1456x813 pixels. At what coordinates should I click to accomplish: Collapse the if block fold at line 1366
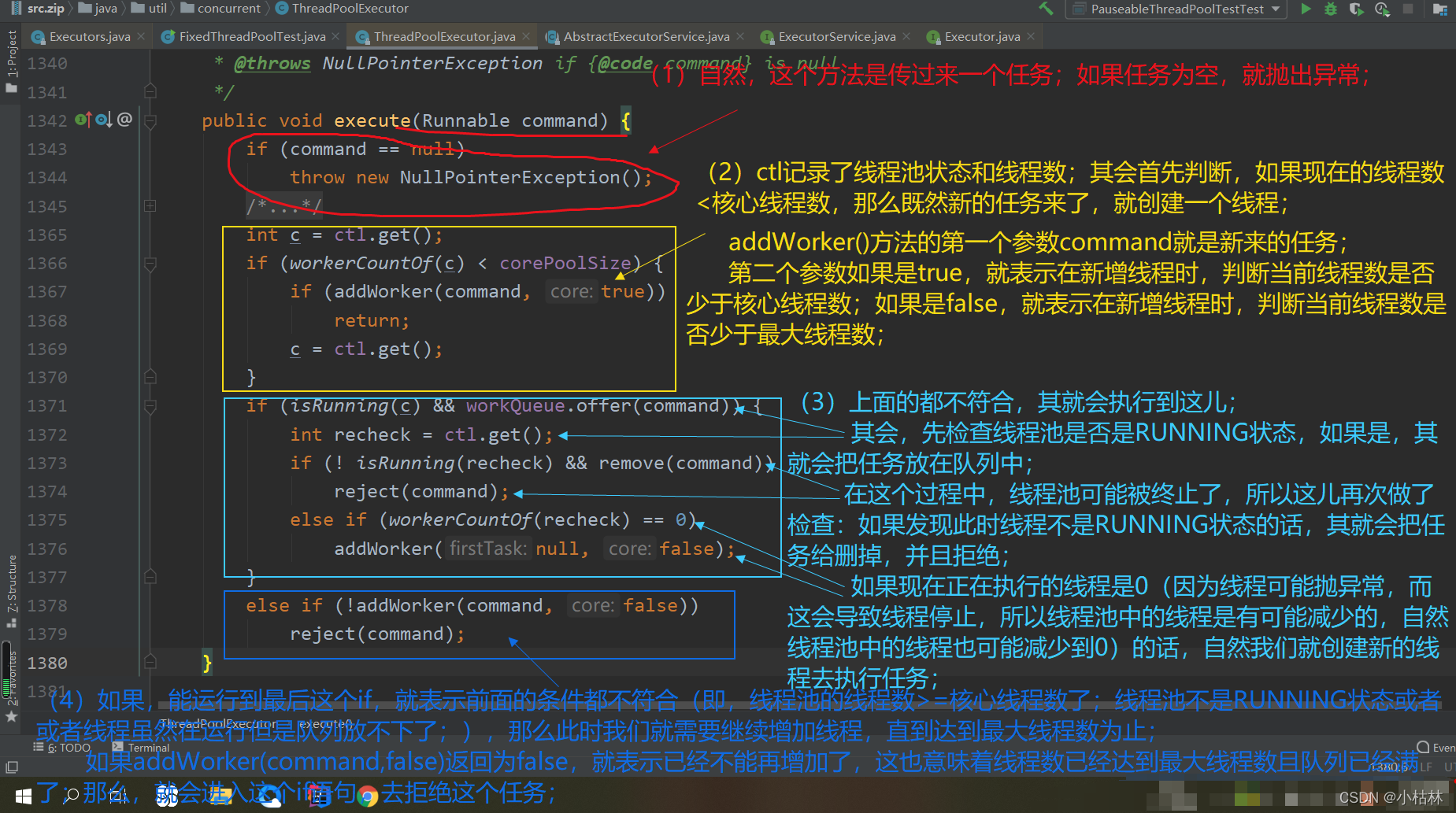tap(150, 264)
